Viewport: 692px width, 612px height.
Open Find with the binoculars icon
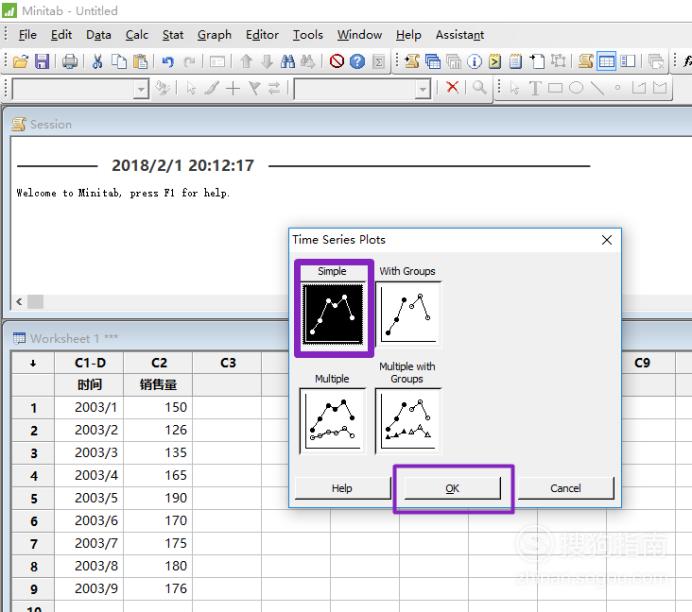(288, 61)
